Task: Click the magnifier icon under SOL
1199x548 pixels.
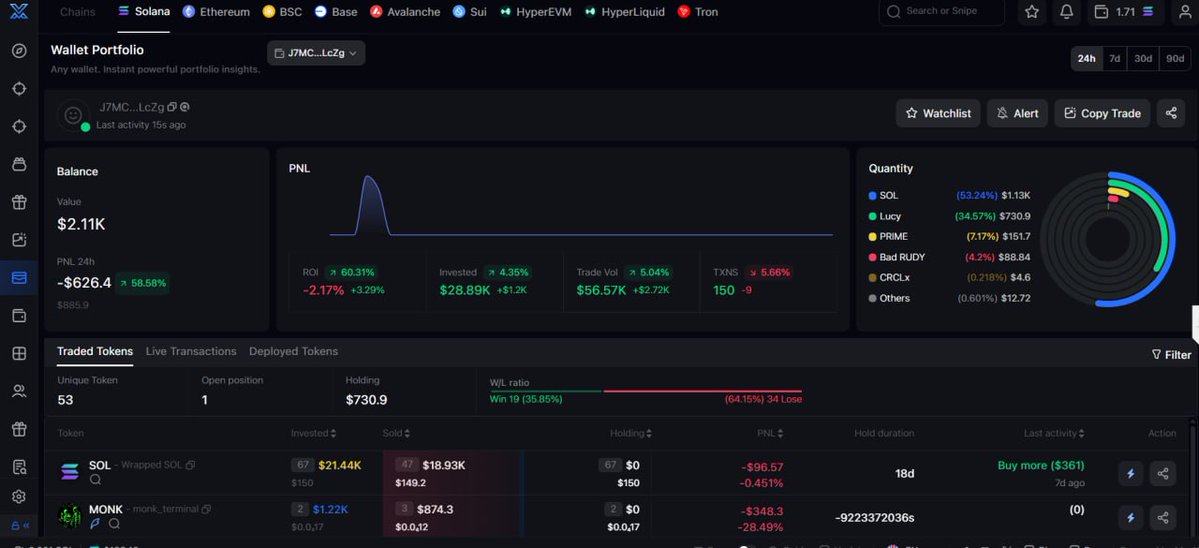Action: [x=96, y=480]
